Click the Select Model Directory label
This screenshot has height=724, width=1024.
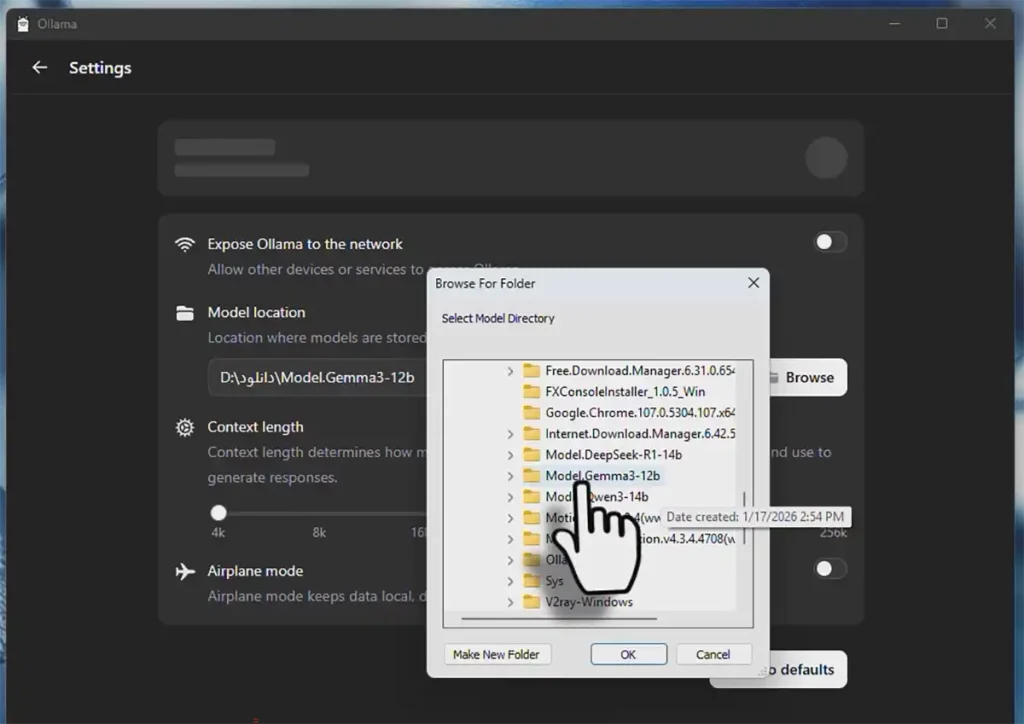pyautogui.click(x=498, y=318)
